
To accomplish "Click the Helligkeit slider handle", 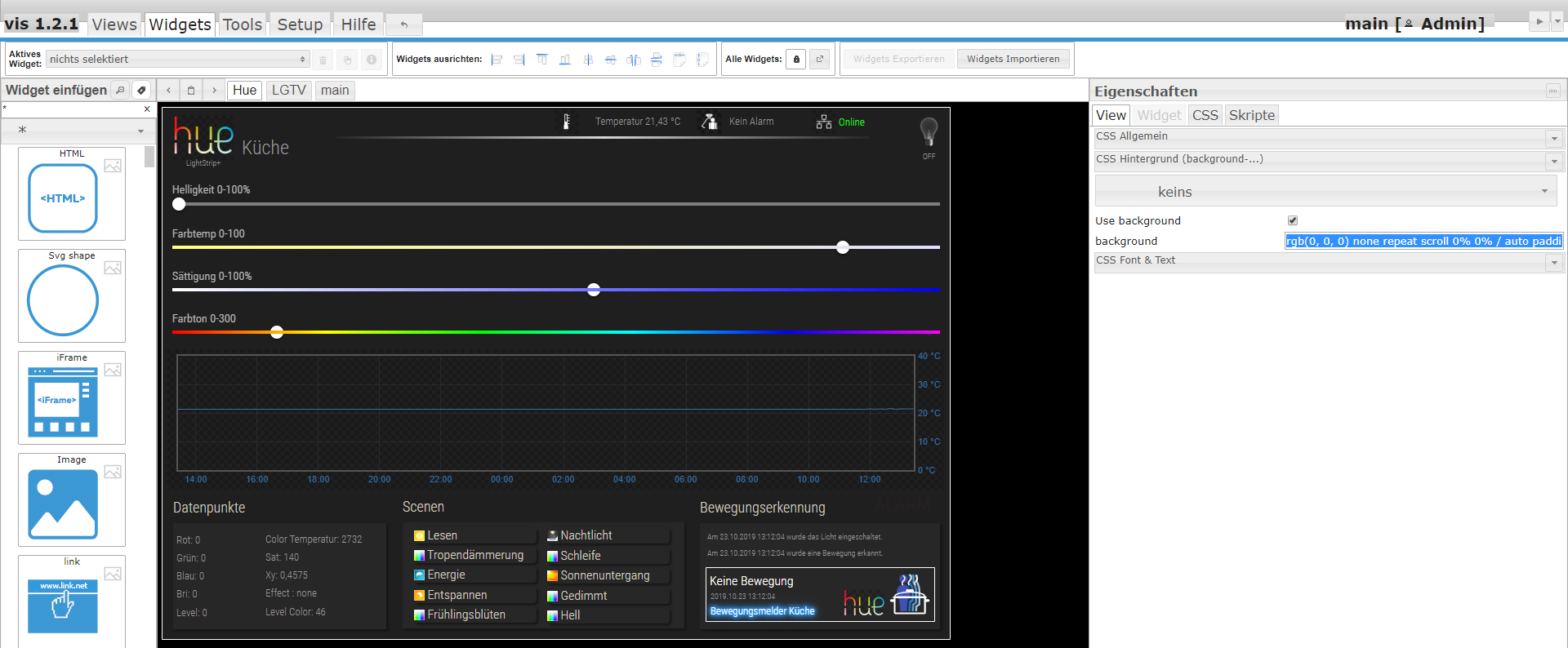I will (179, 204).
